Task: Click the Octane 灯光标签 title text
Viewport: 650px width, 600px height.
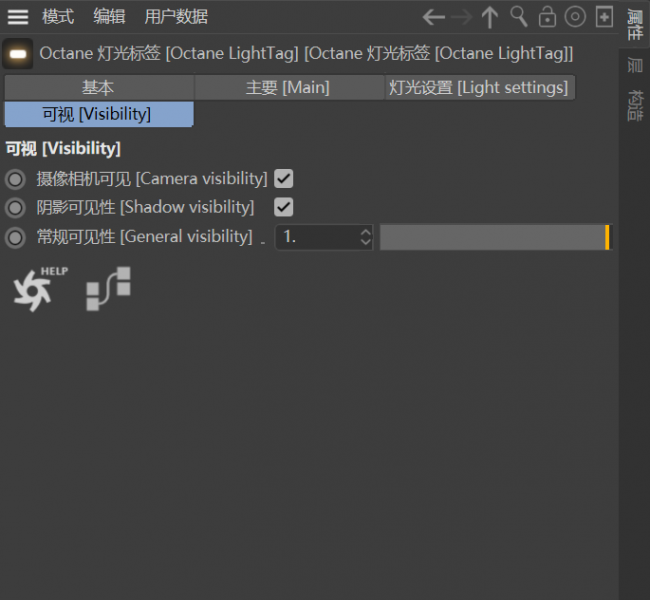Action: [x=306, y=53]
